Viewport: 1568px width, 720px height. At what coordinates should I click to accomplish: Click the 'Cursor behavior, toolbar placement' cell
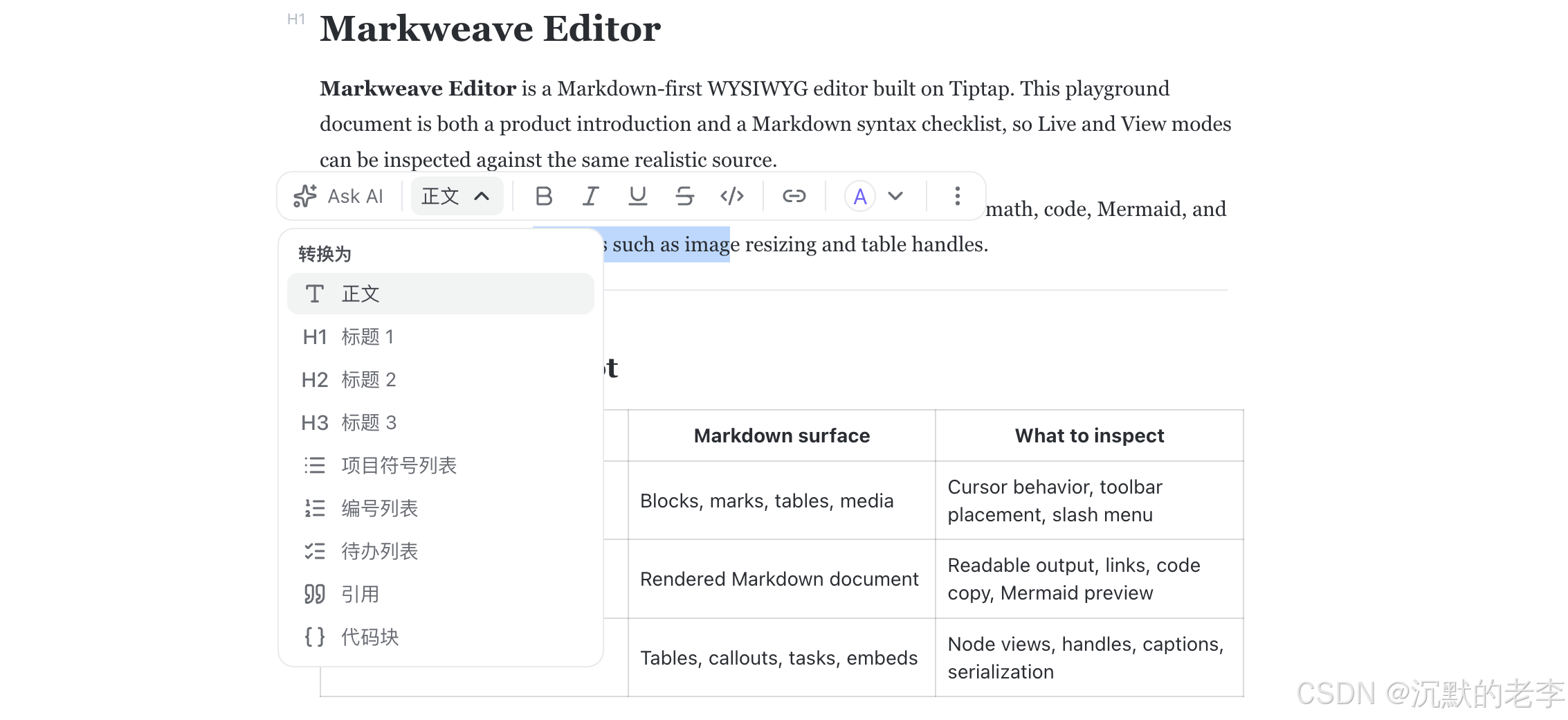[1090, 501]
